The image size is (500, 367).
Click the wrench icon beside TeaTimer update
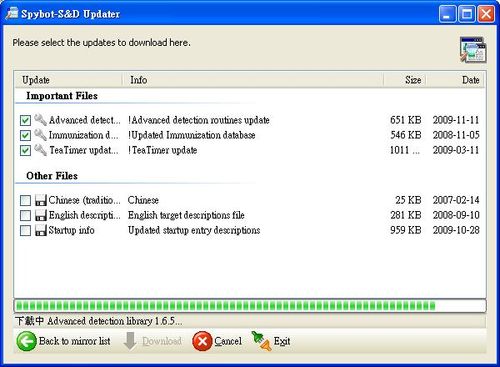40,150
